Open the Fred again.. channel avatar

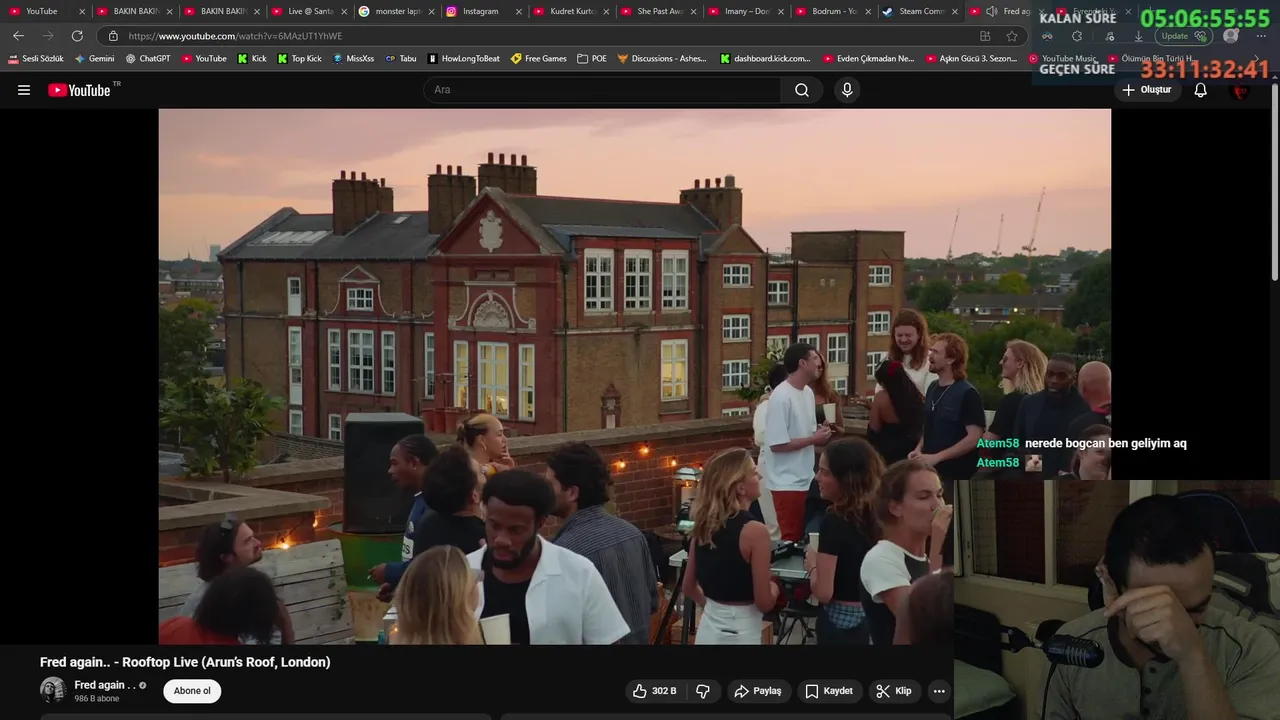53,690
